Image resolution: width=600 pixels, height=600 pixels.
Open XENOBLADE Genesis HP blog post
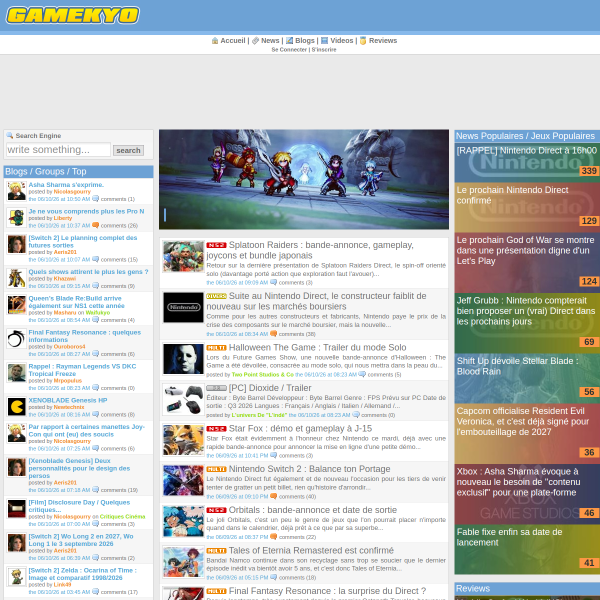click(x=68, y=400)
